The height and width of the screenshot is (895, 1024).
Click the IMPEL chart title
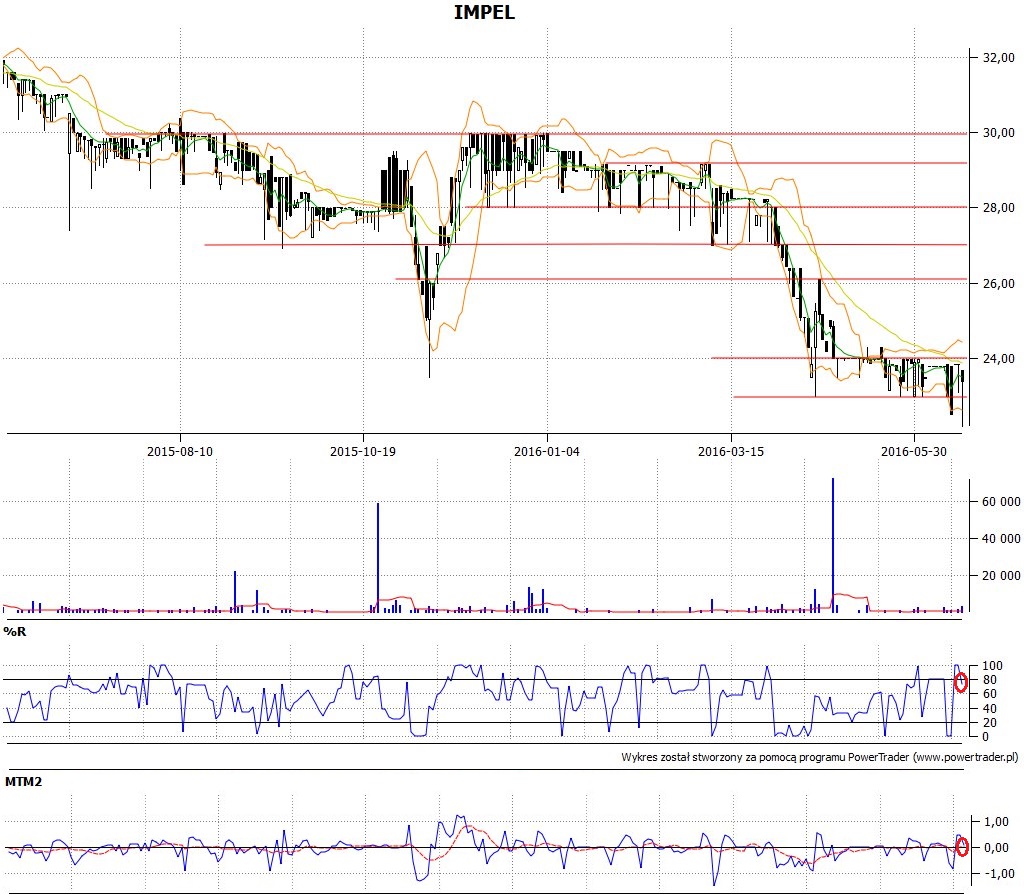click(x=484, y=12)
